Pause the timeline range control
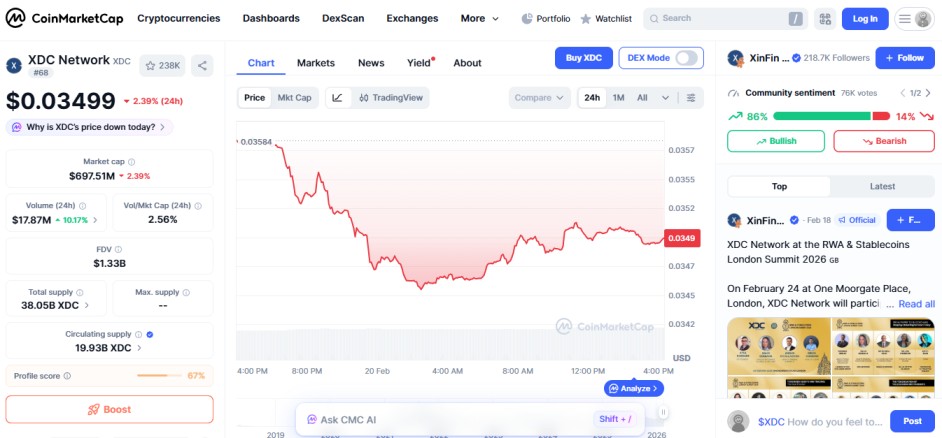 663,412
